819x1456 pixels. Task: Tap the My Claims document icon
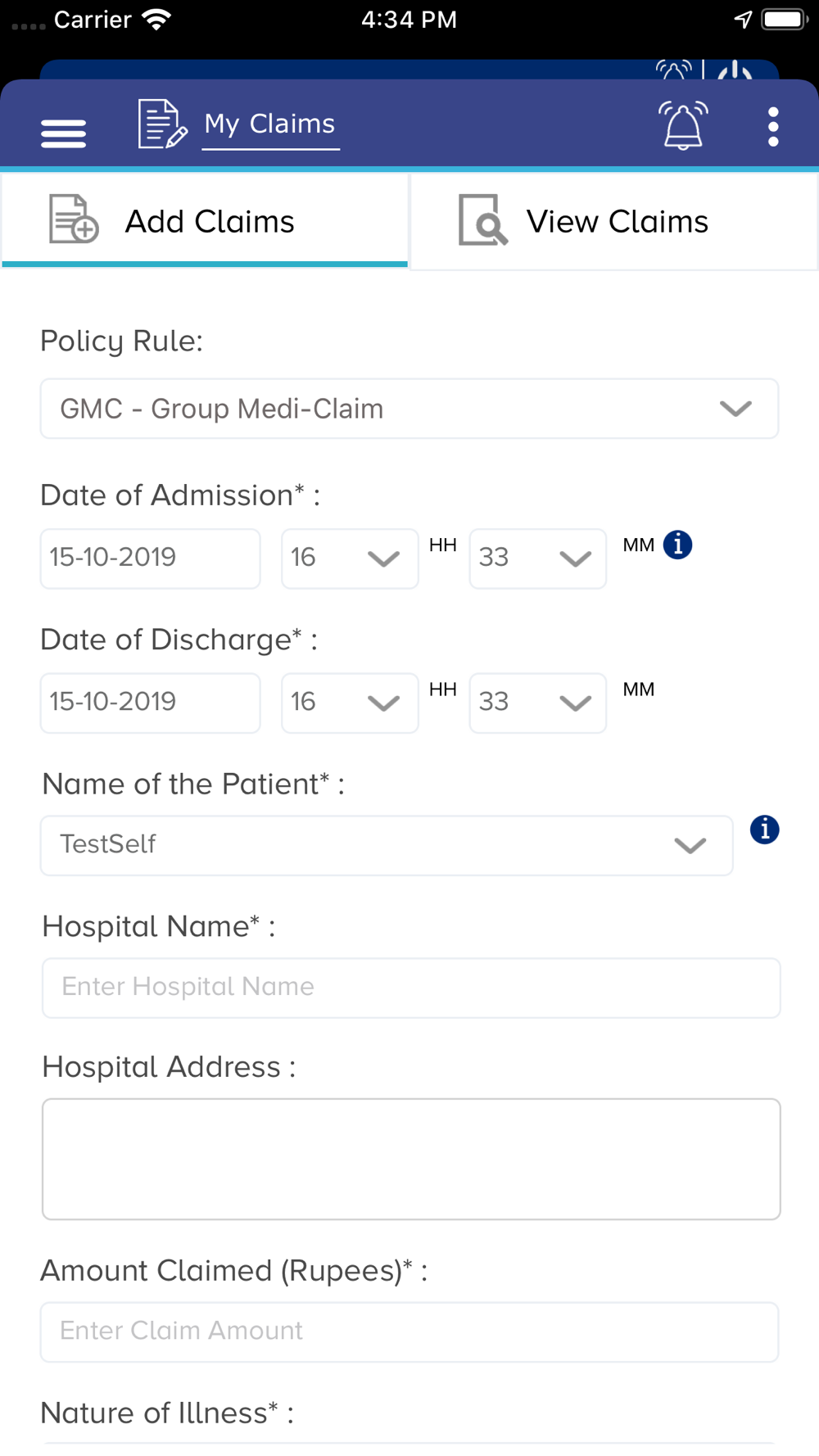tap(162, 124)
